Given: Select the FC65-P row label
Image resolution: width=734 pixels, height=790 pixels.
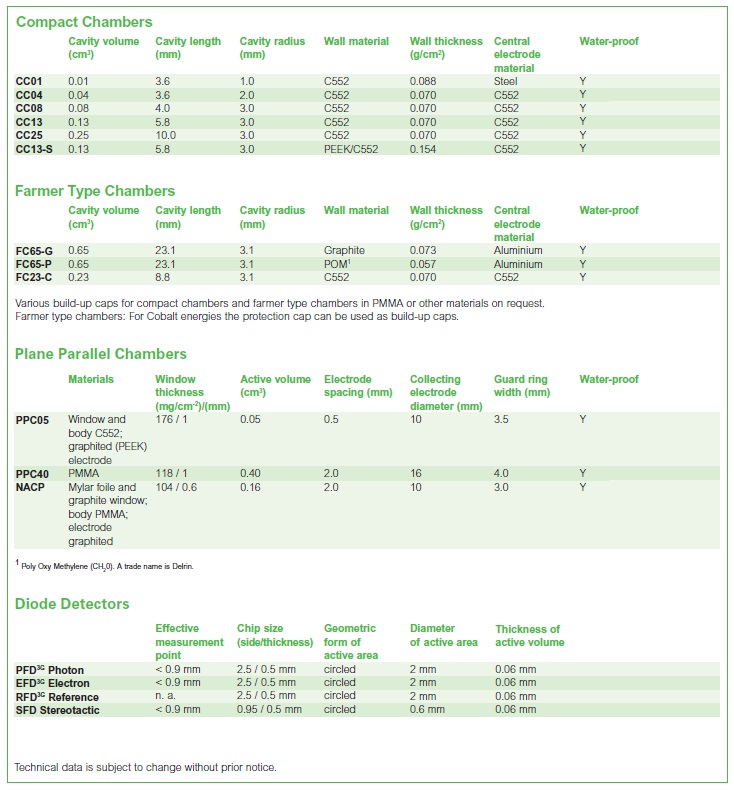Looking at the screenshot, I should click(33, 264).
